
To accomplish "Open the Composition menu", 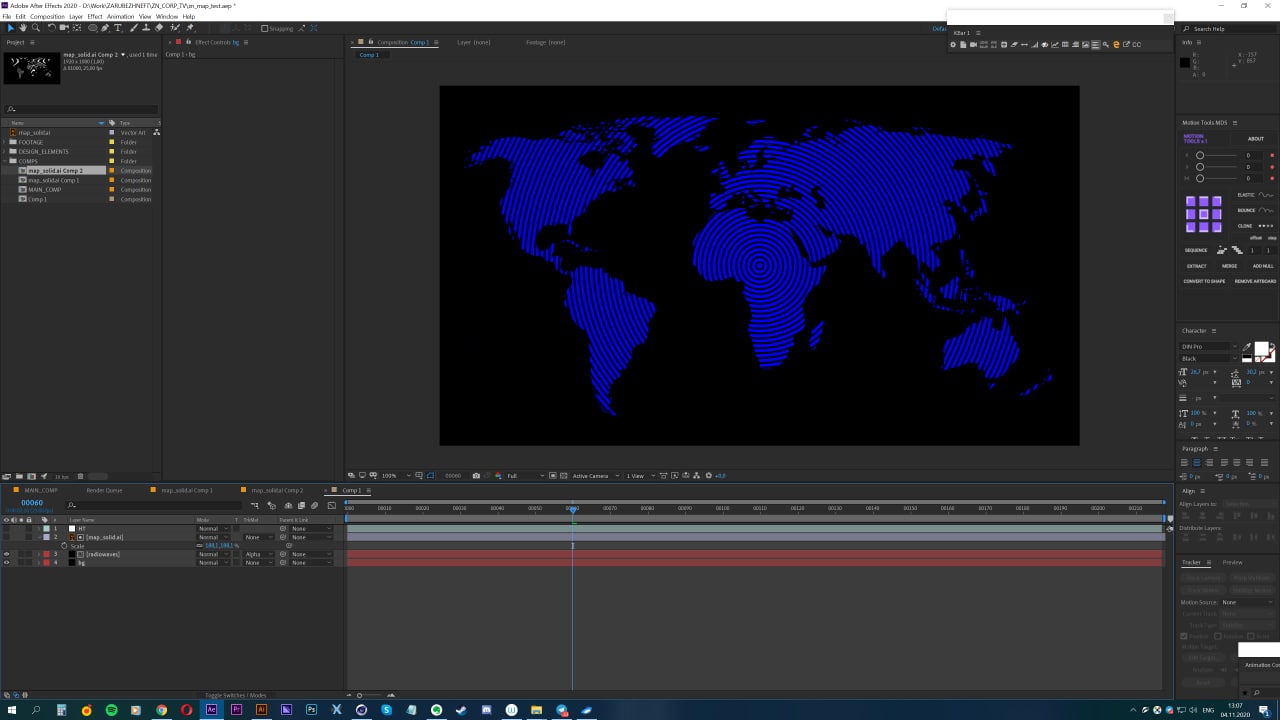I will coord(47,16).
